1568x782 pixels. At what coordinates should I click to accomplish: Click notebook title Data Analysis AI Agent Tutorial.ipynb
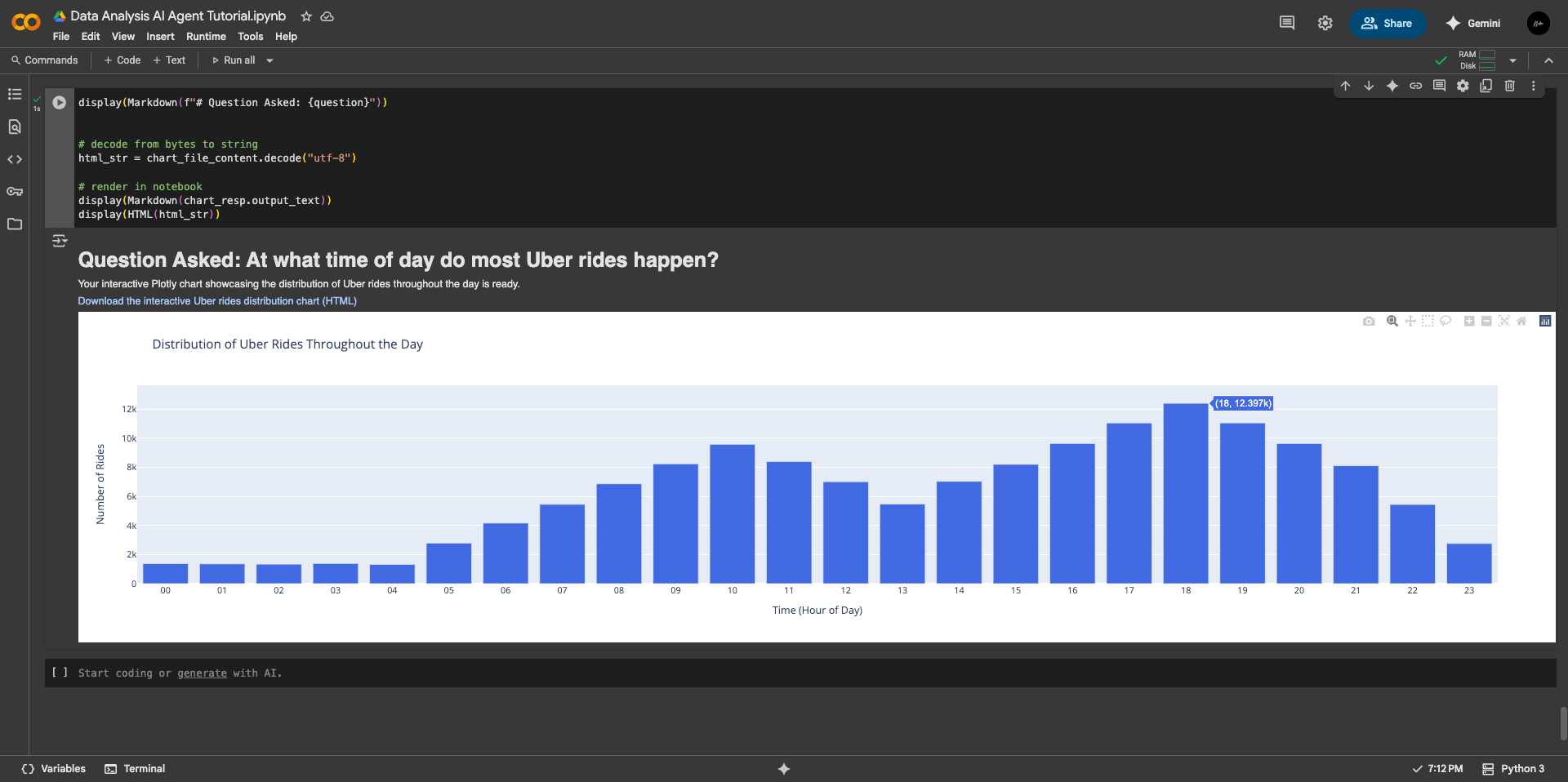(x=178, y=16)
